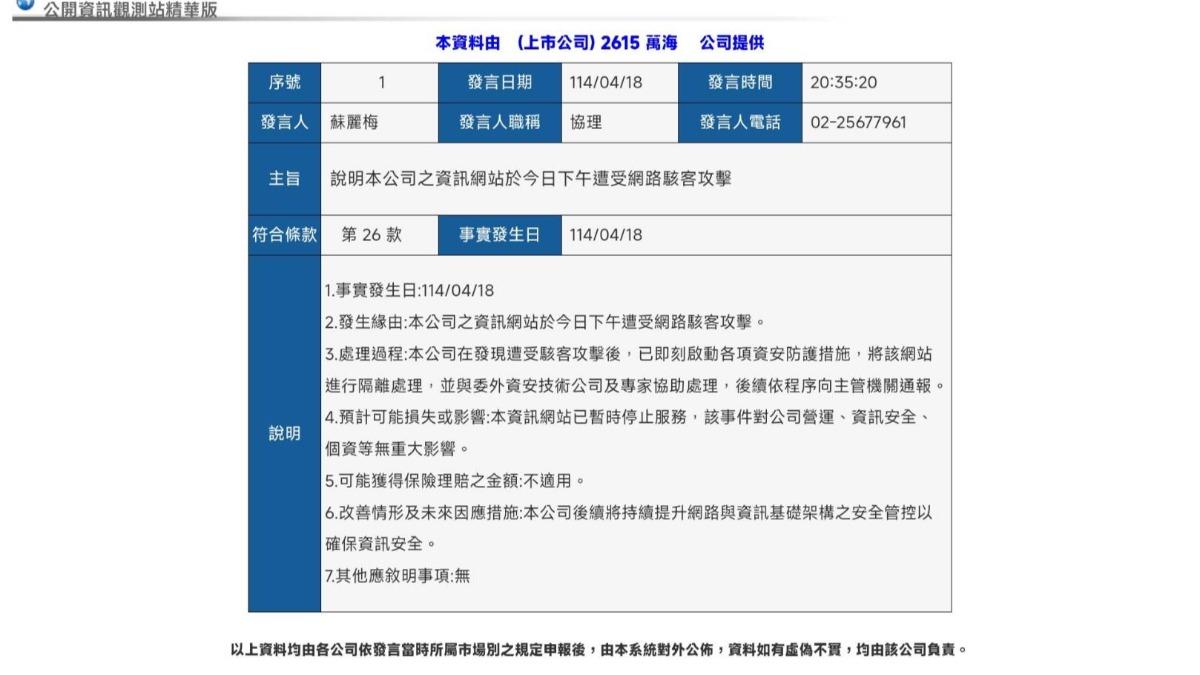The width and height of the screenshot is (1200, 675).
Task: Click the 發言人 header cell
Action: (284, 123)
